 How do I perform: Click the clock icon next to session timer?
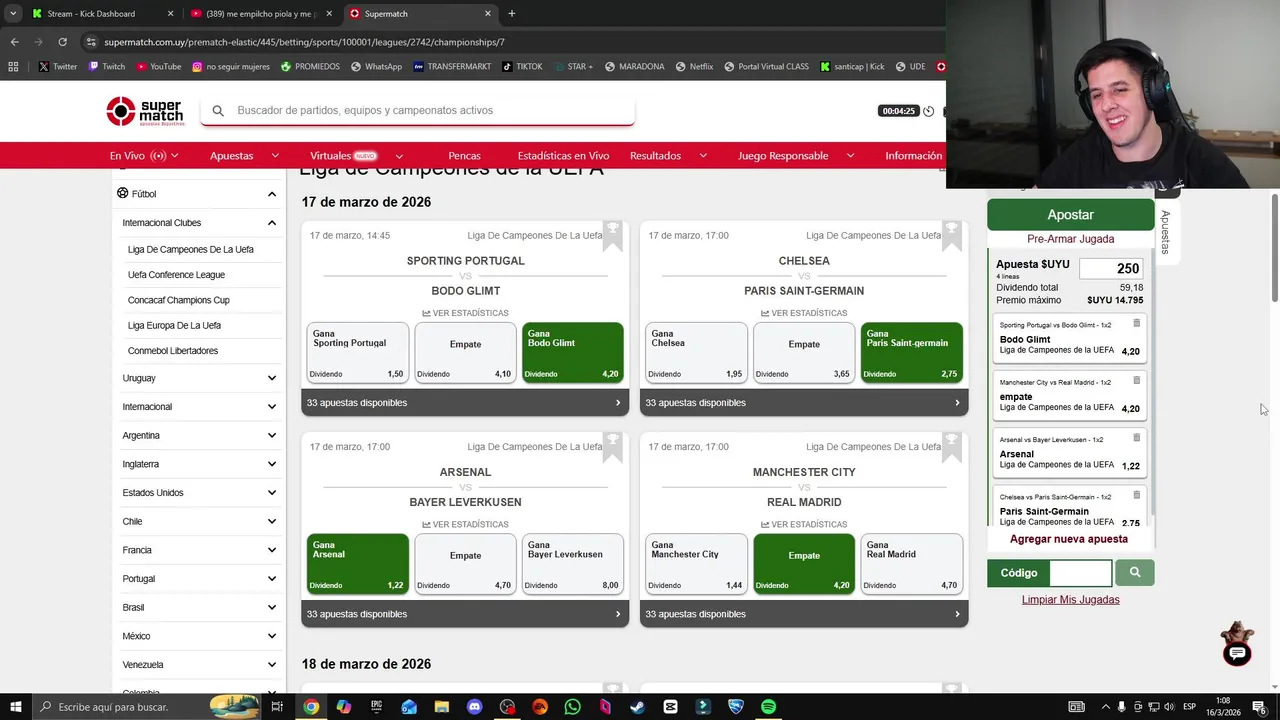point(929,111)
